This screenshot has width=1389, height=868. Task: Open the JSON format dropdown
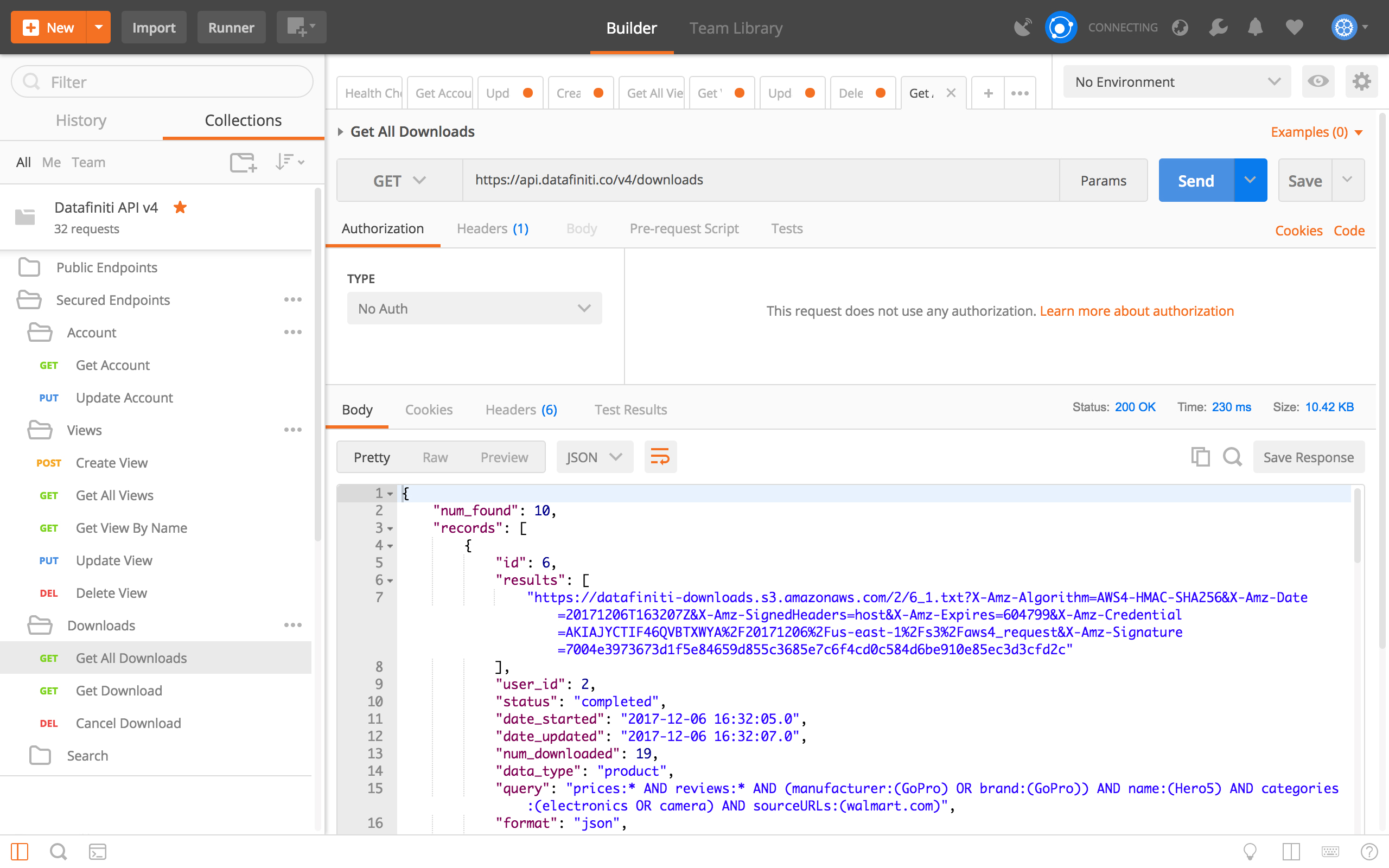click(595, 457)
